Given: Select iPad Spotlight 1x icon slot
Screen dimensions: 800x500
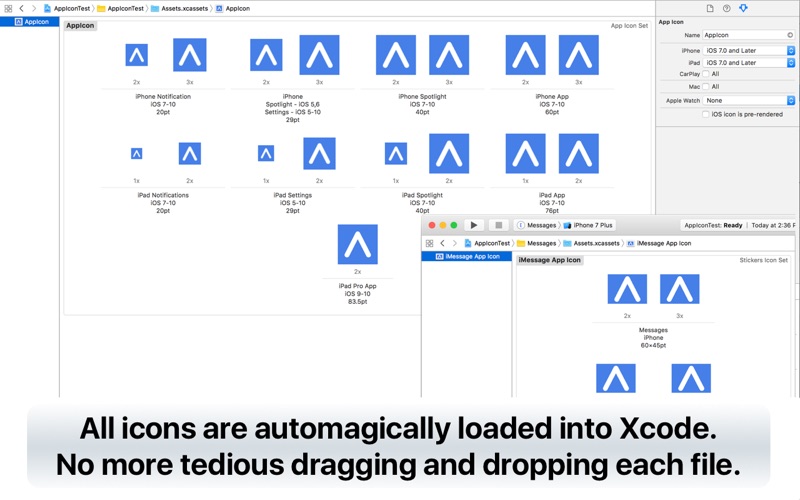Looking at the screenshot, I should pyautogui.click(x=396, y=154).
